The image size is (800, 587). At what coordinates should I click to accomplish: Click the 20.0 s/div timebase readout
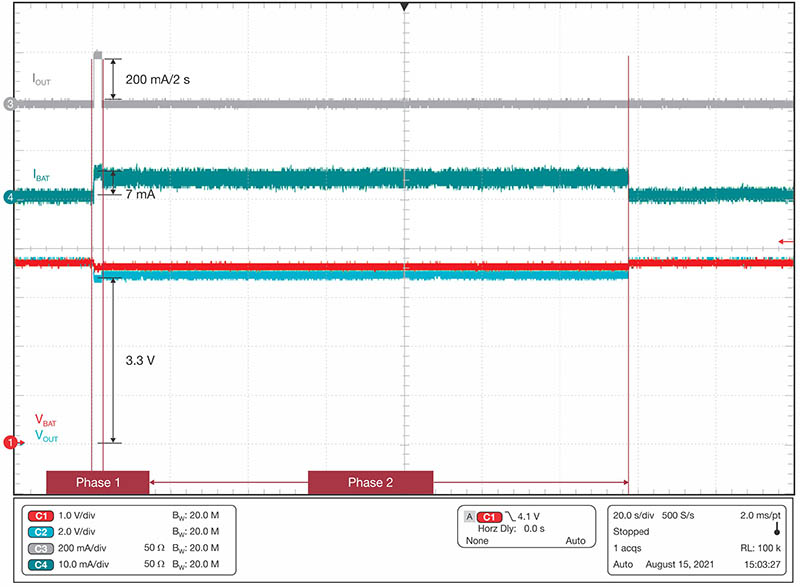tap(639, 515)
